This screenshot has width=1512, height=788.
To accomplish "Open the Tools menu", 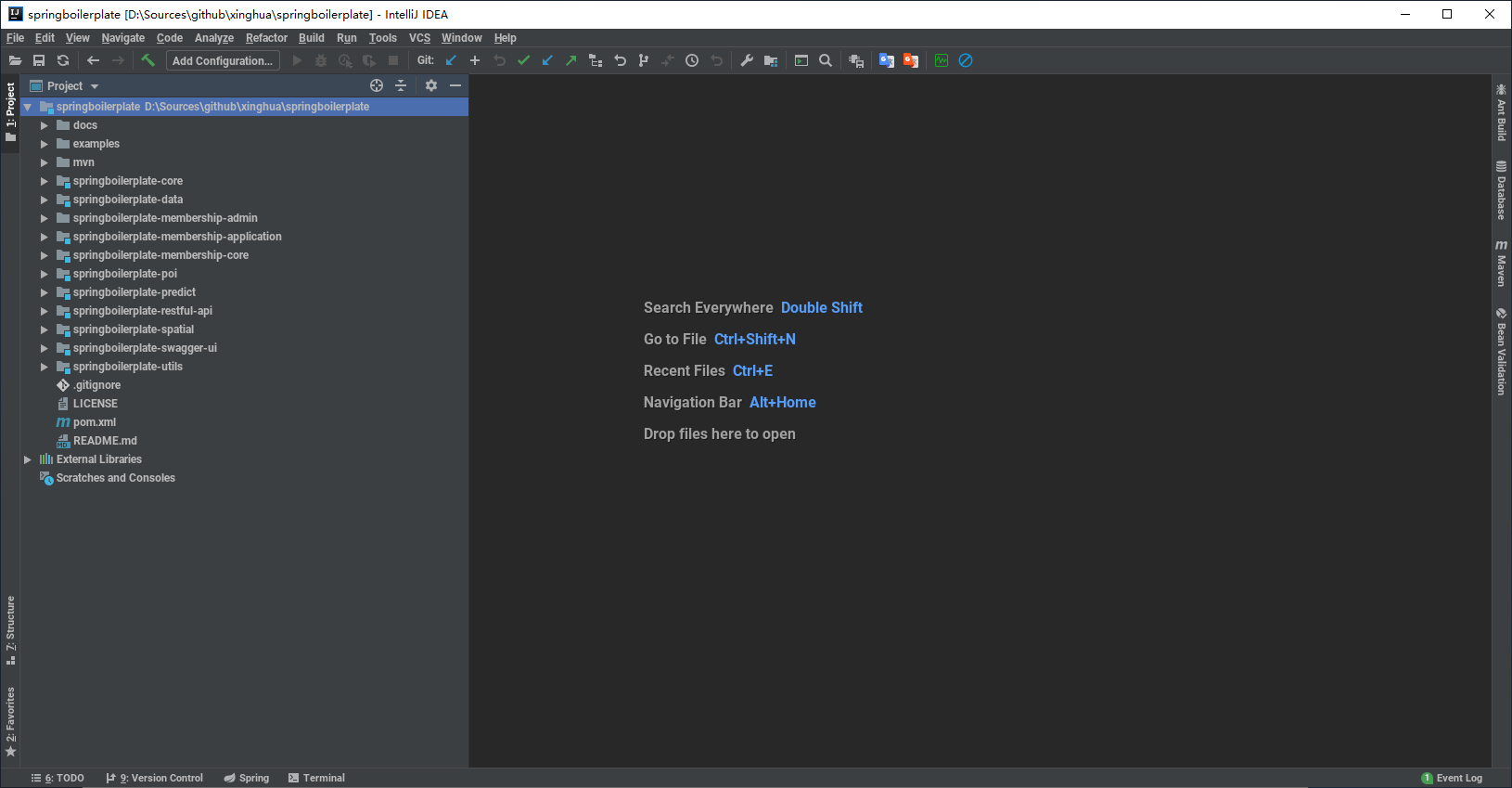I will click(382, 38).
